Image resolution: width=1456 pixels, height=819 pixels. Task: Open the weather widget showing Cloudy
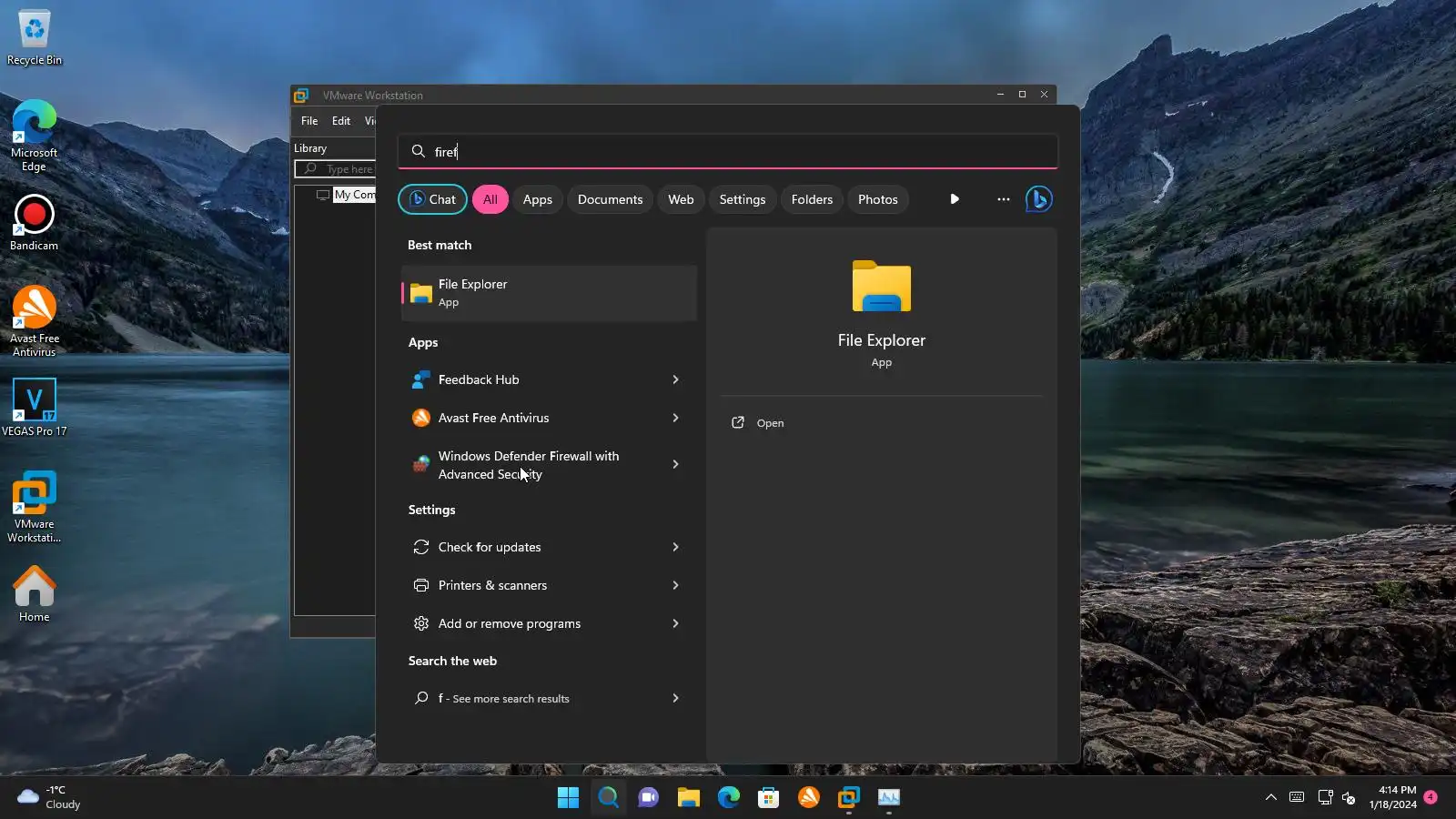click(x=50, y=797)
